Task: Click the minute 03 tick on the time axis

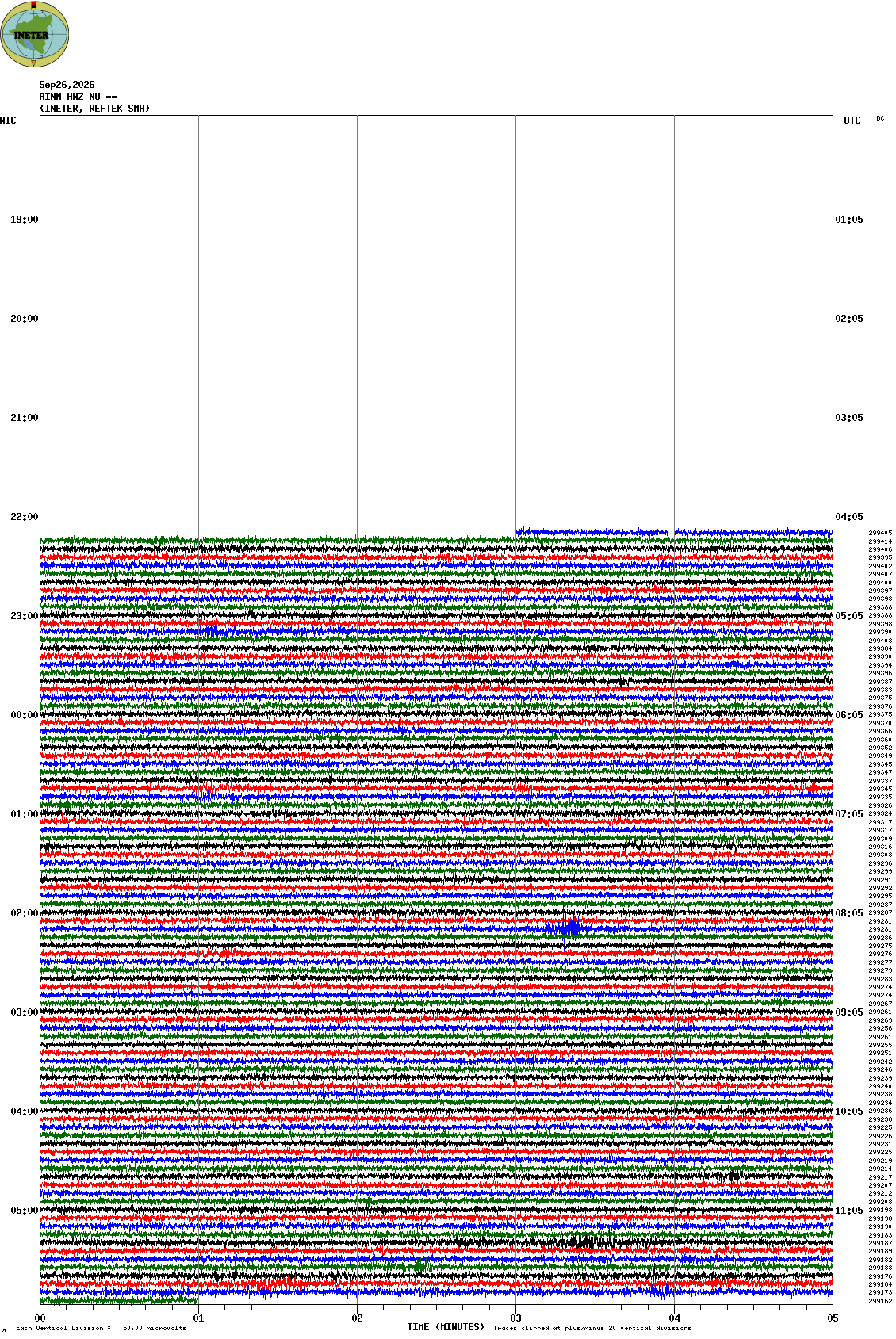Action: 516,1318
